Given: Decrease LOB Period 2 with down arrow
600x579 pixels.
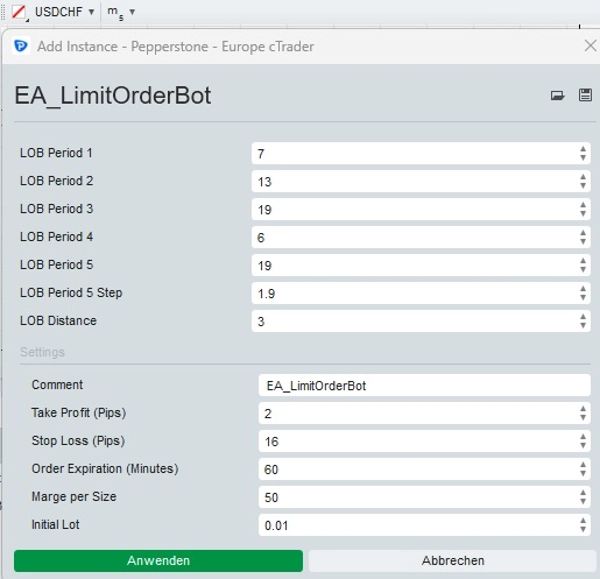Looking at the screenshot, I should (x=583, y=186).
